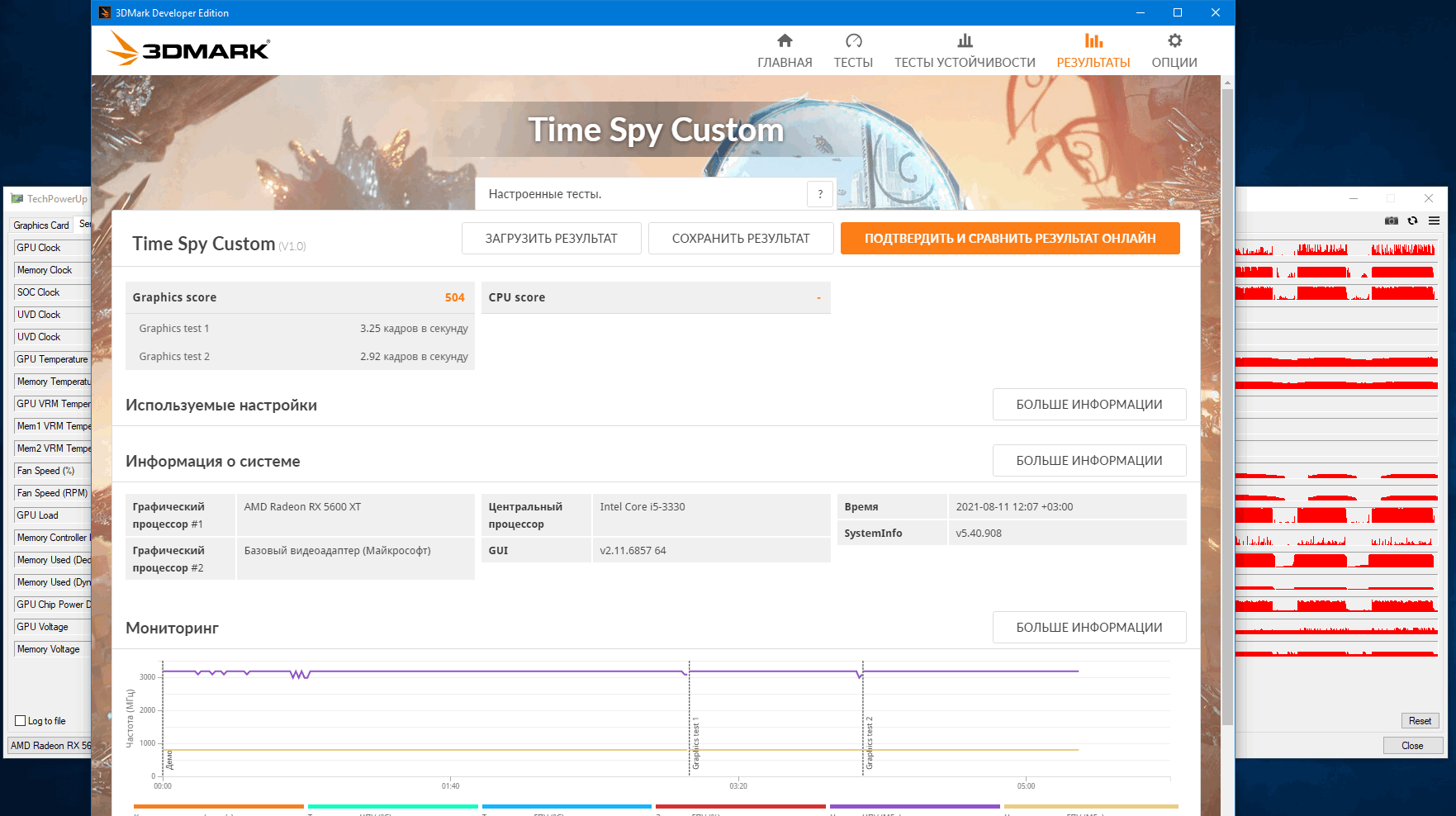Open ТЕСТЫ УСТОЙЧИВОСТИ stress tests section
Screen dimensions: 1456x816
965,51
